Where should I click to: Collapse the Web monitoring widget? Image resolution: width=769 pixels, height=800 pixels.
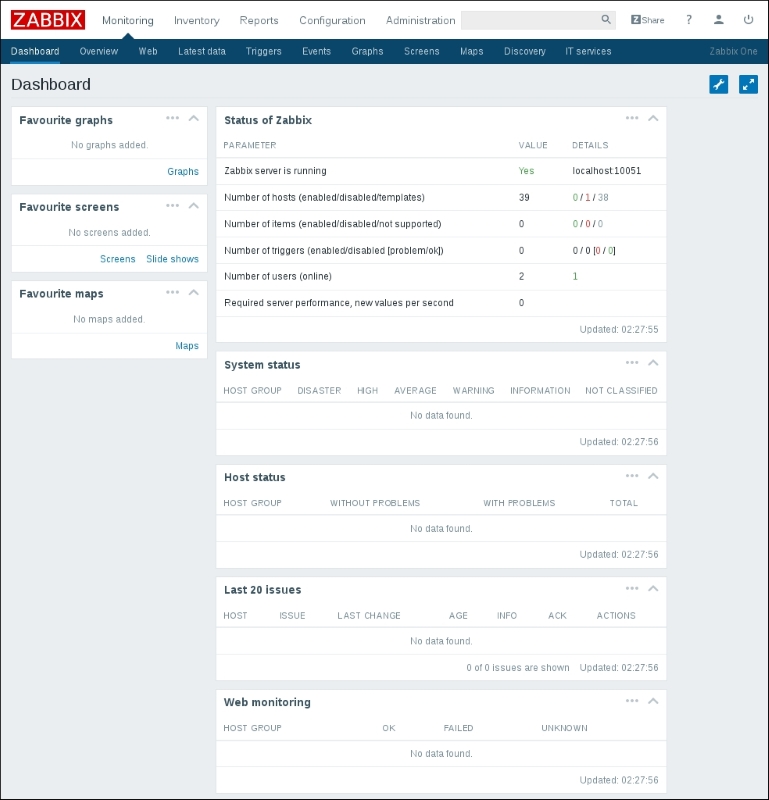click(x=653, y=701)
